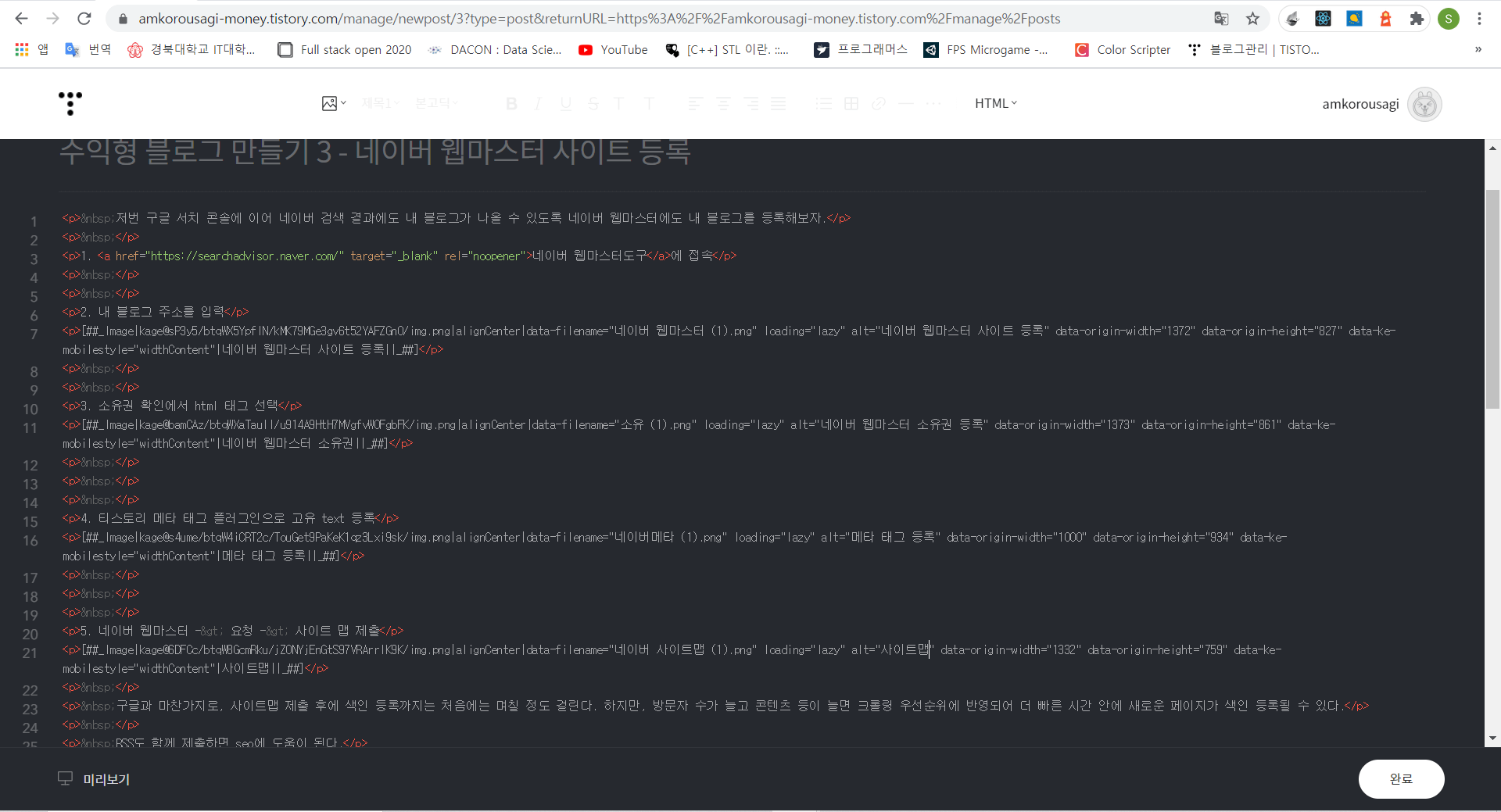Click line 23 paragraph text about 사이트맵
The height and width of the screenshot is (812, 1501).
715,706
